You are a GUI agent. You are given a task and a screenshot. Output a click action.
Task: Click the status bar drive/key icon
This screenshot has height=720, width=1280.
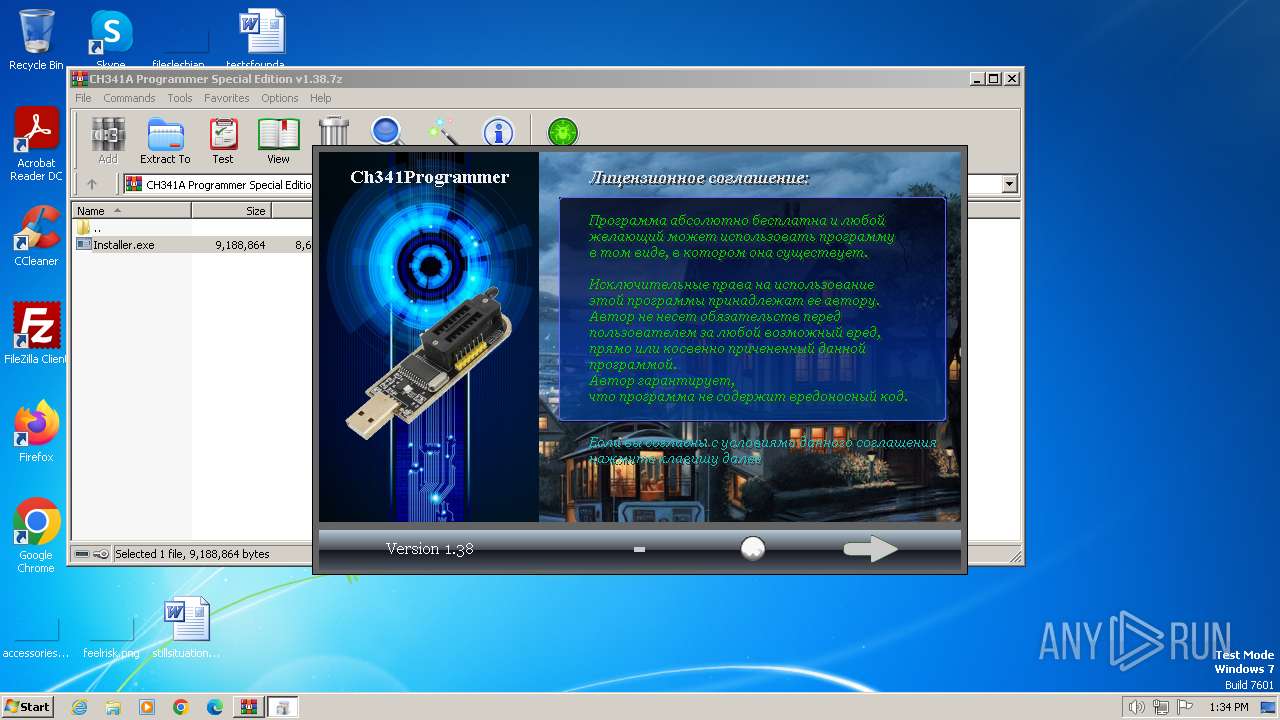(x=92, y=554)
